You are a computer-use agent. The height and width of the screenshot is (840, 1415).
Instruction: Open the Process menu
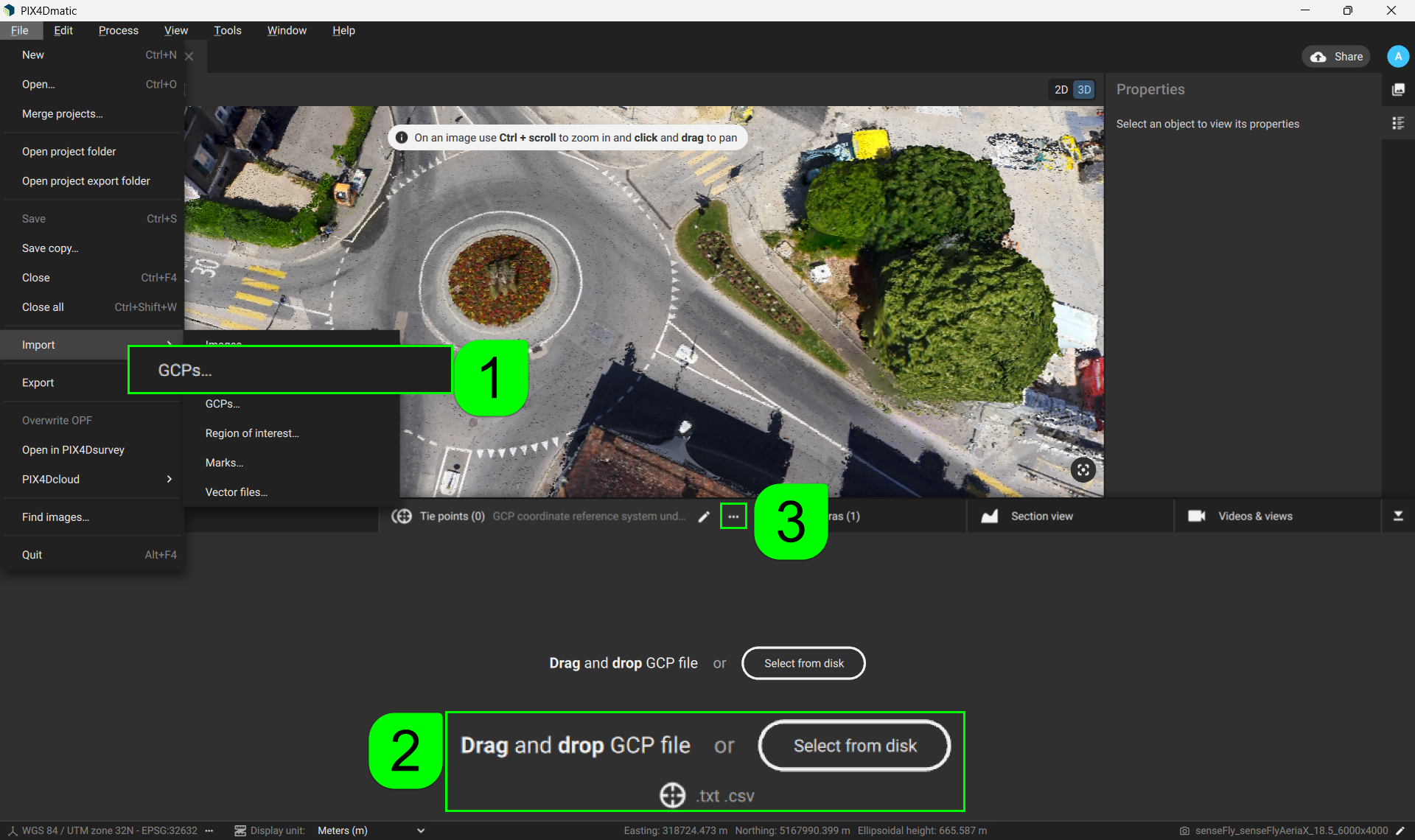(x=118, y=30)
